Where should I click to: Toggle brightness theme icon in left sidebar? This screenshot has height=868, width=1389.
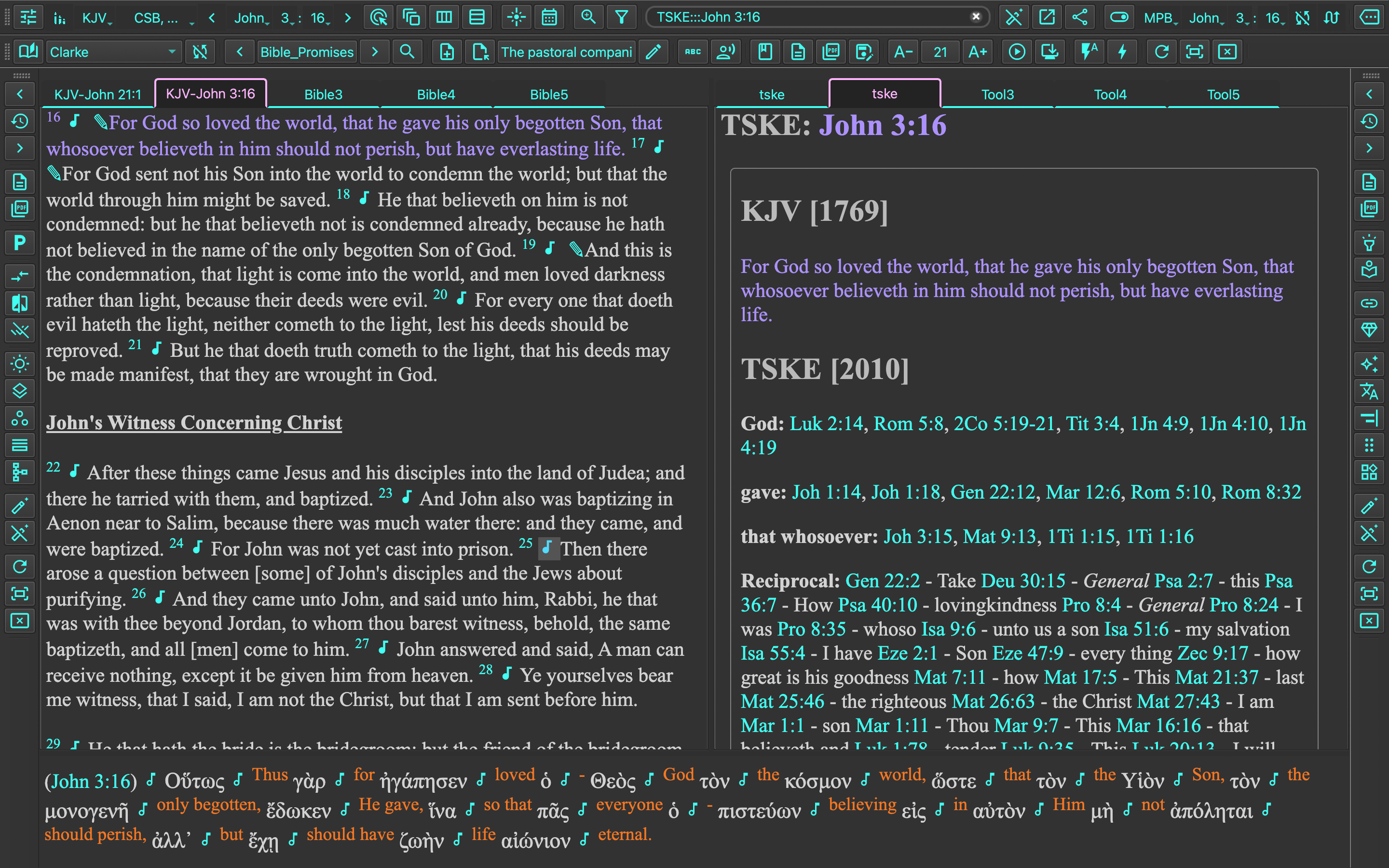[x=19, y=364]
